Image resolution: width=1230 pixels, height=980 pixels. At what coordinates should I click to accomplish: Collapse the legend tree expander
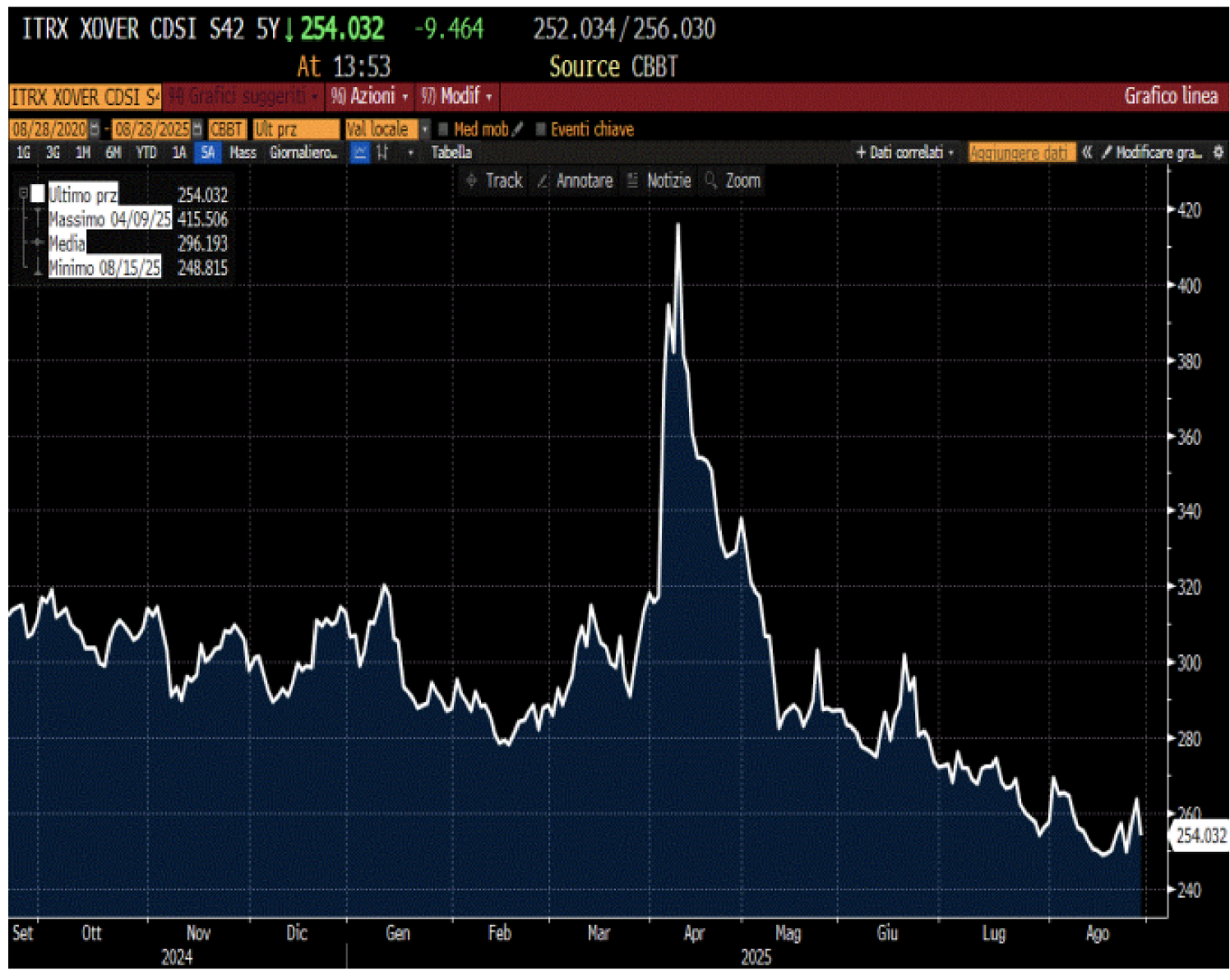[23, 193]
